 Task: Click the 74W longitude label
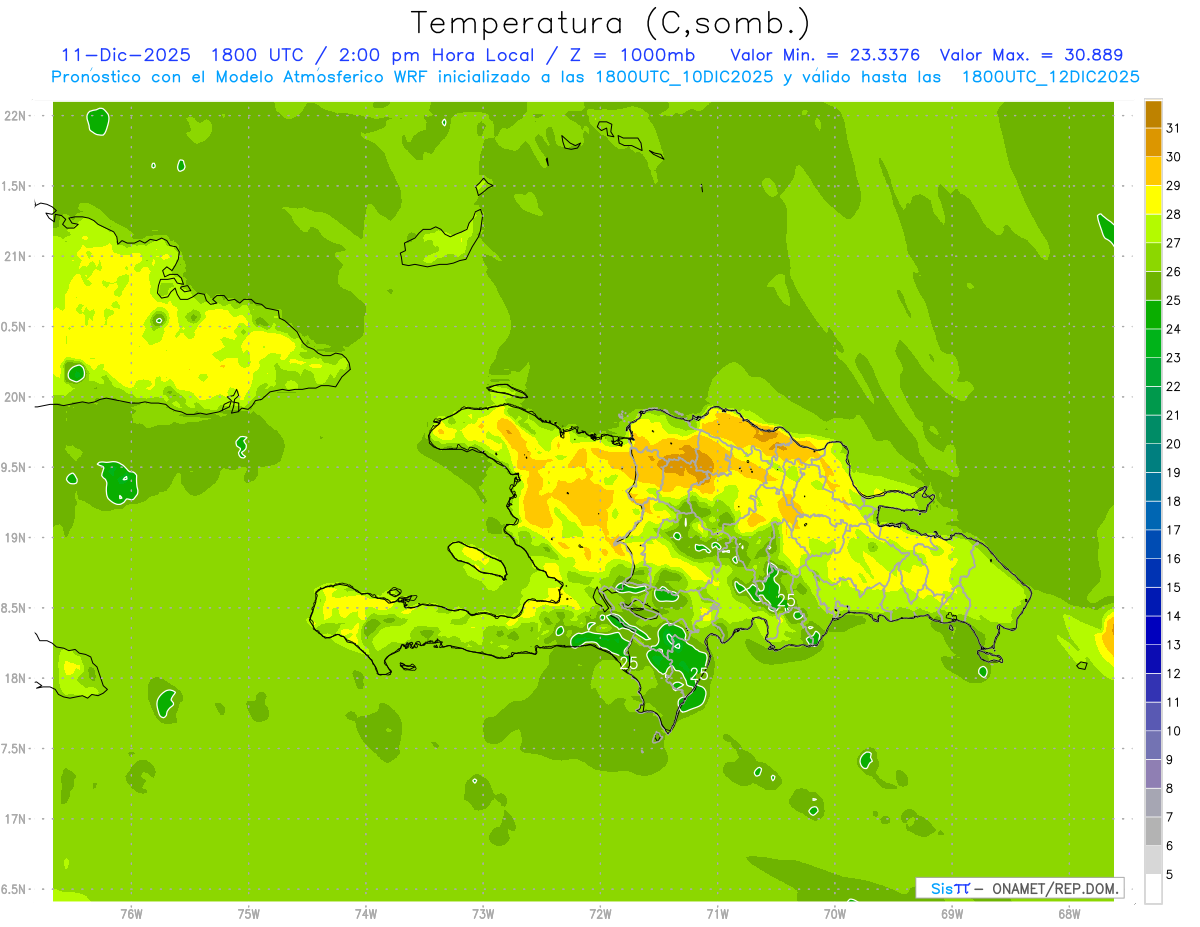(x=366, y=913)
